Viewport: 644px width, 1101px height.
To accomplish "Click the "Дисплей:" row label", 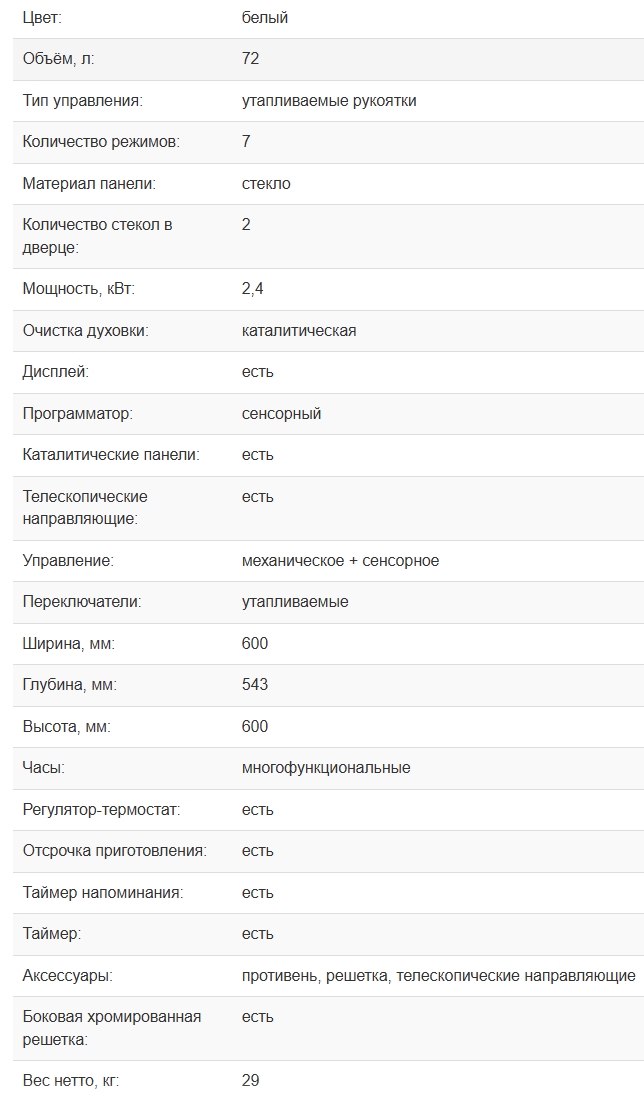I will [56, 372].
